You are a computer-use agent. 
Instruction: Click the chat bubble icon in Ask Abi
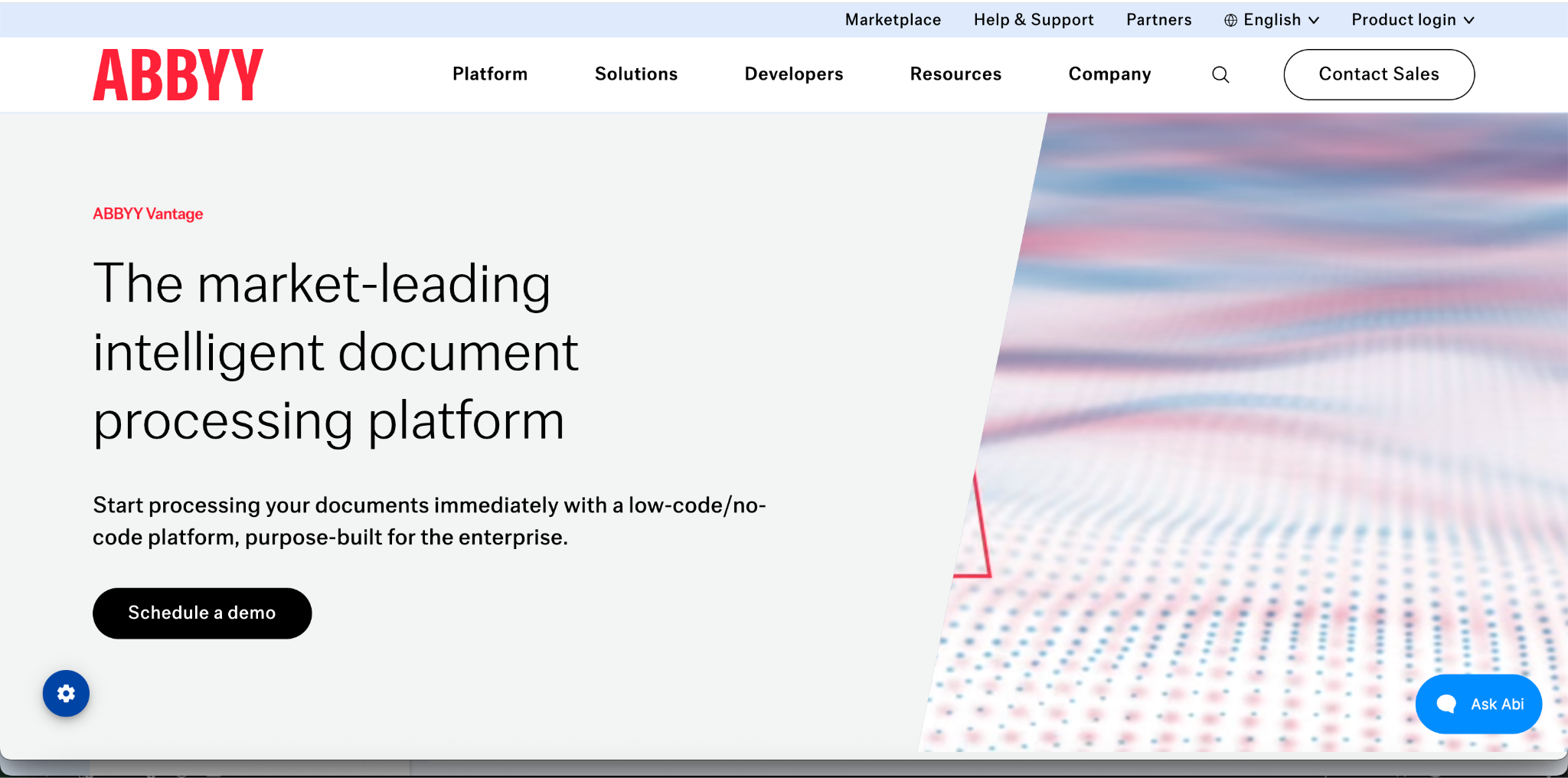(1446, 704)
